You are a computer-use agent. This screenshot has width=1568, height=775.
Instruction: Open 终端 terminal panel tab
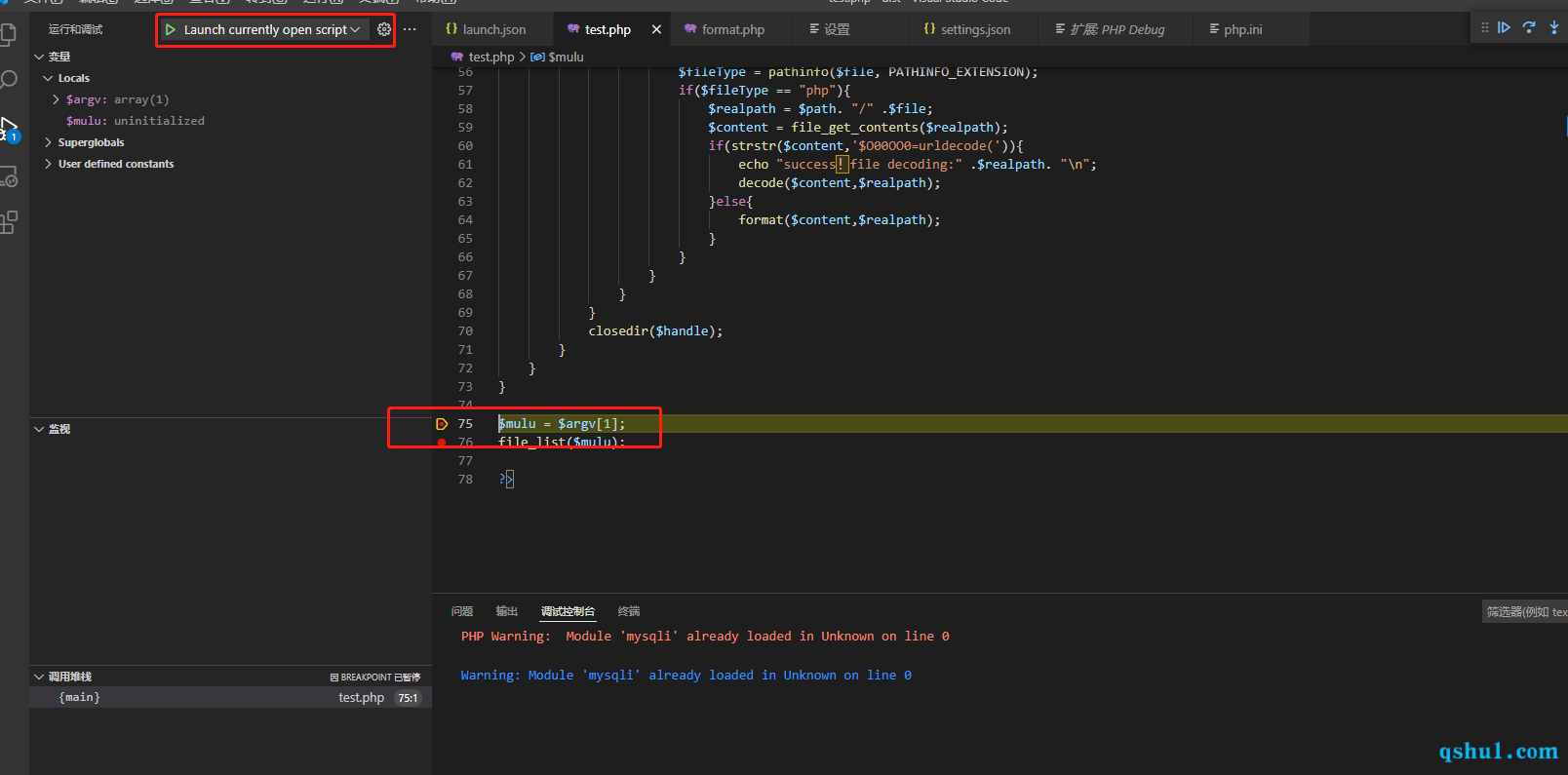click(629, 611)
